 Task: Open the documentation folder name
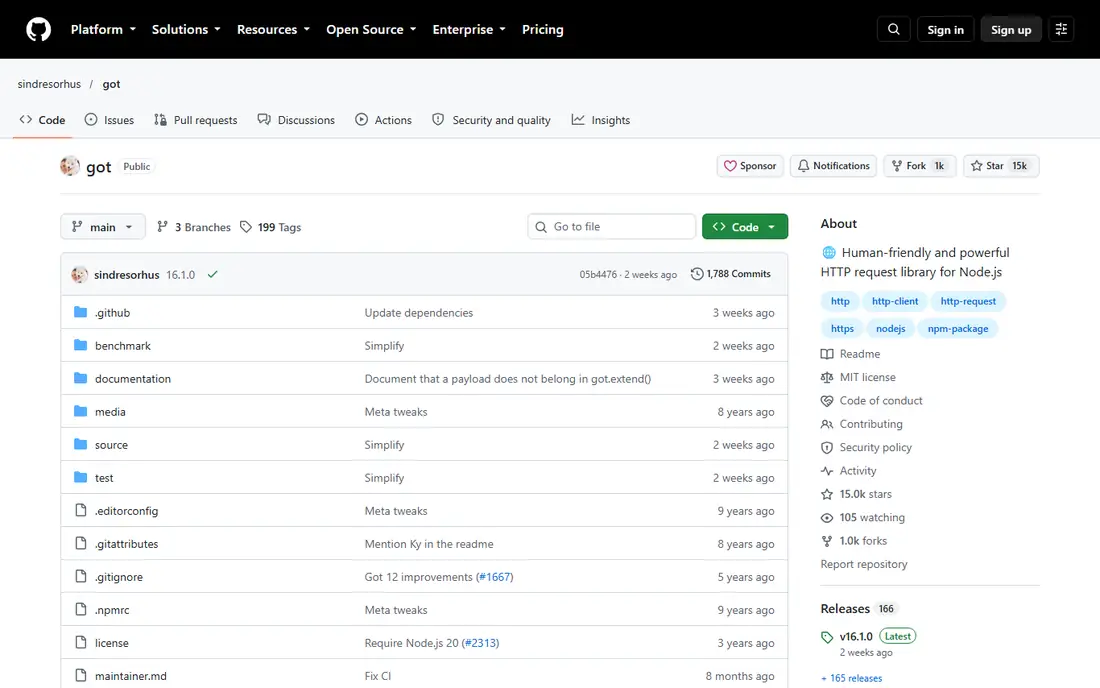[x=133, y=379]
